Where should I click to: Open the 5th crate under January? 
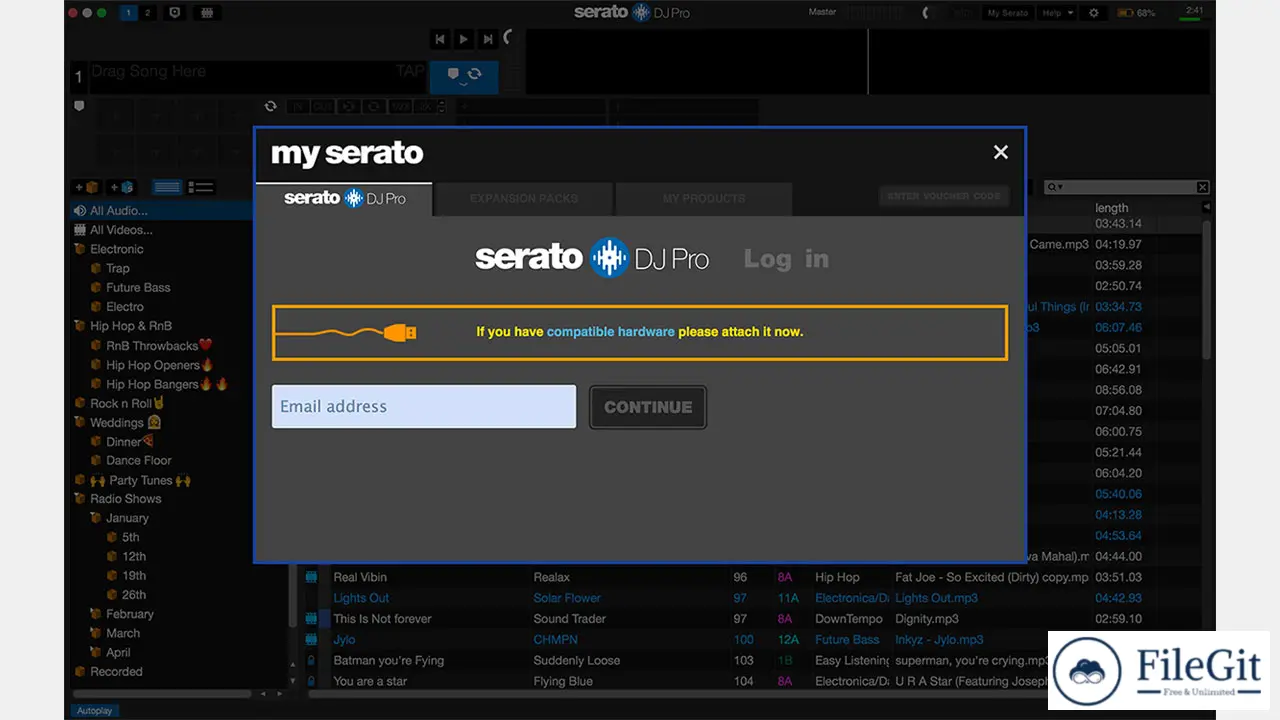coord(131,537)
